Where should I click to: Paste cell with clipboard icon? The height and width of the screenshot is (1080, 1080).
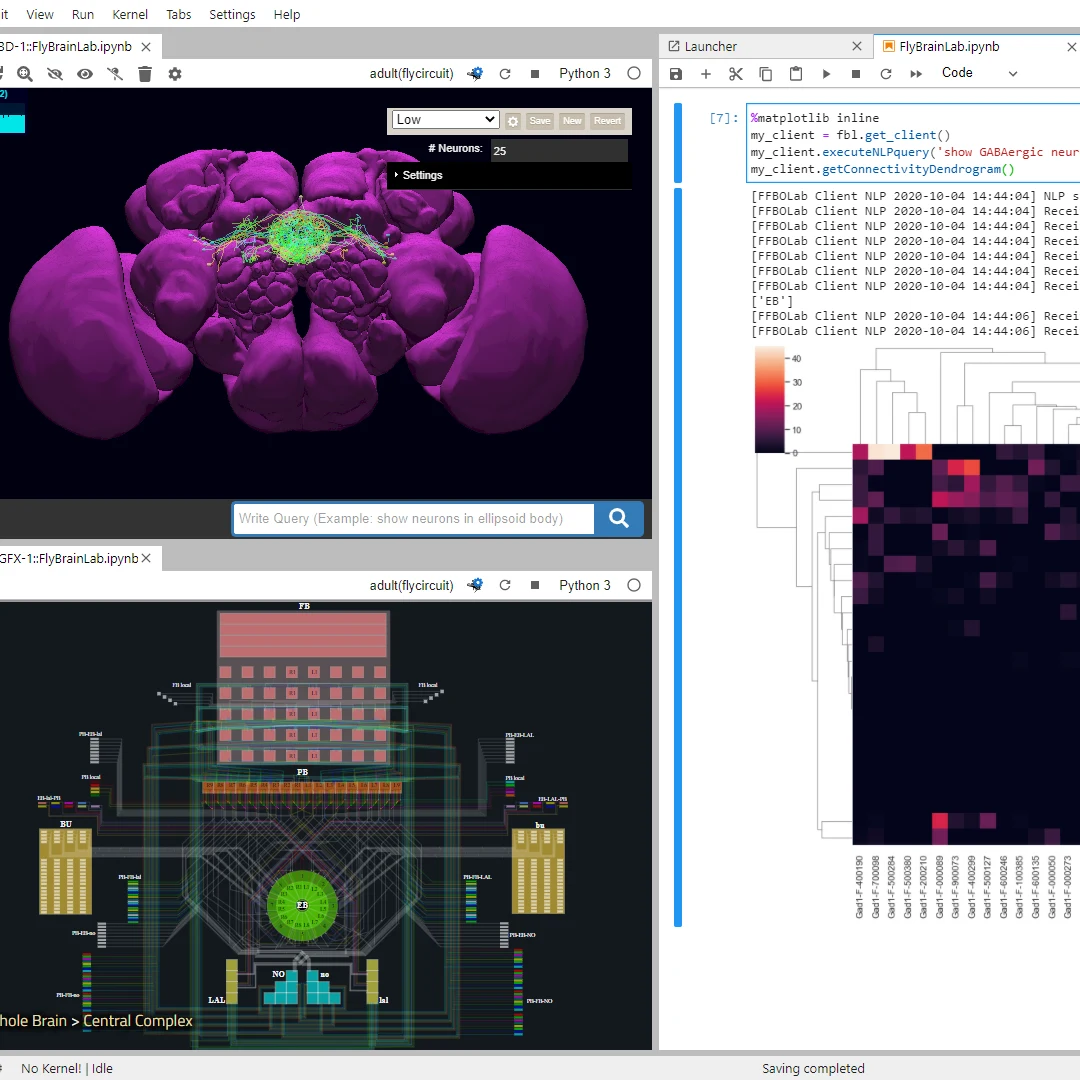796,74
